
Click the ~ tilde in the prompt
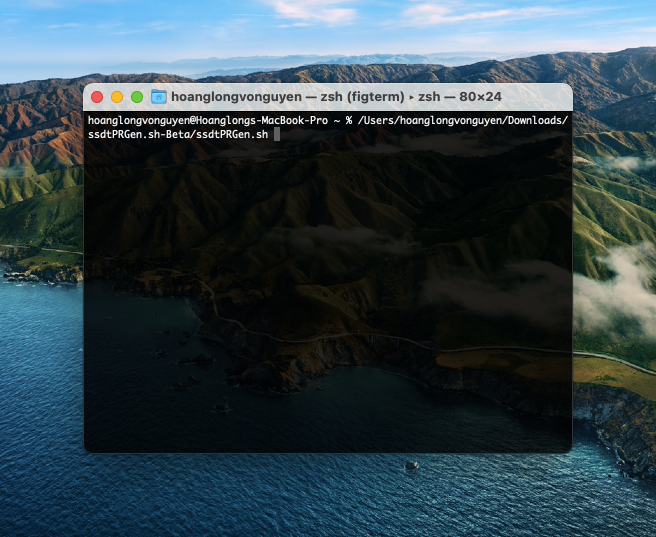(337, 120)
